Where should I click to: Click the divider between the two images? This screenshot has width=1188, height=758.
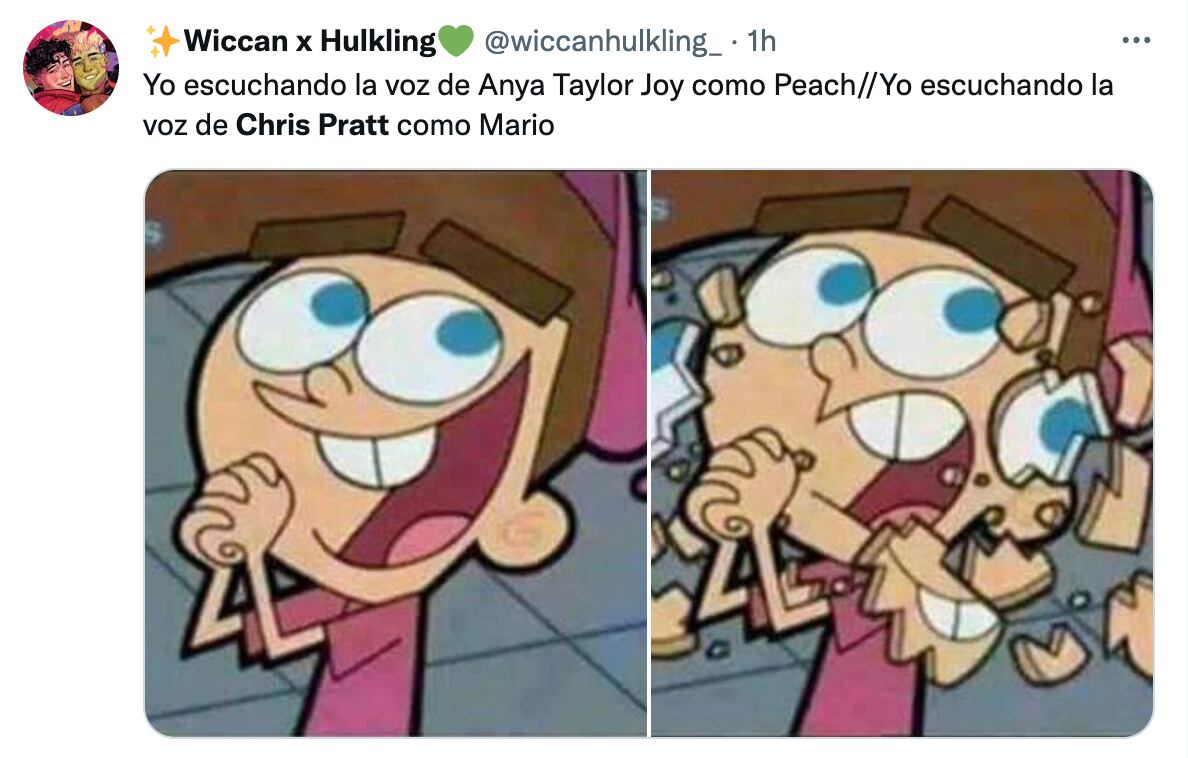[649, 453]
